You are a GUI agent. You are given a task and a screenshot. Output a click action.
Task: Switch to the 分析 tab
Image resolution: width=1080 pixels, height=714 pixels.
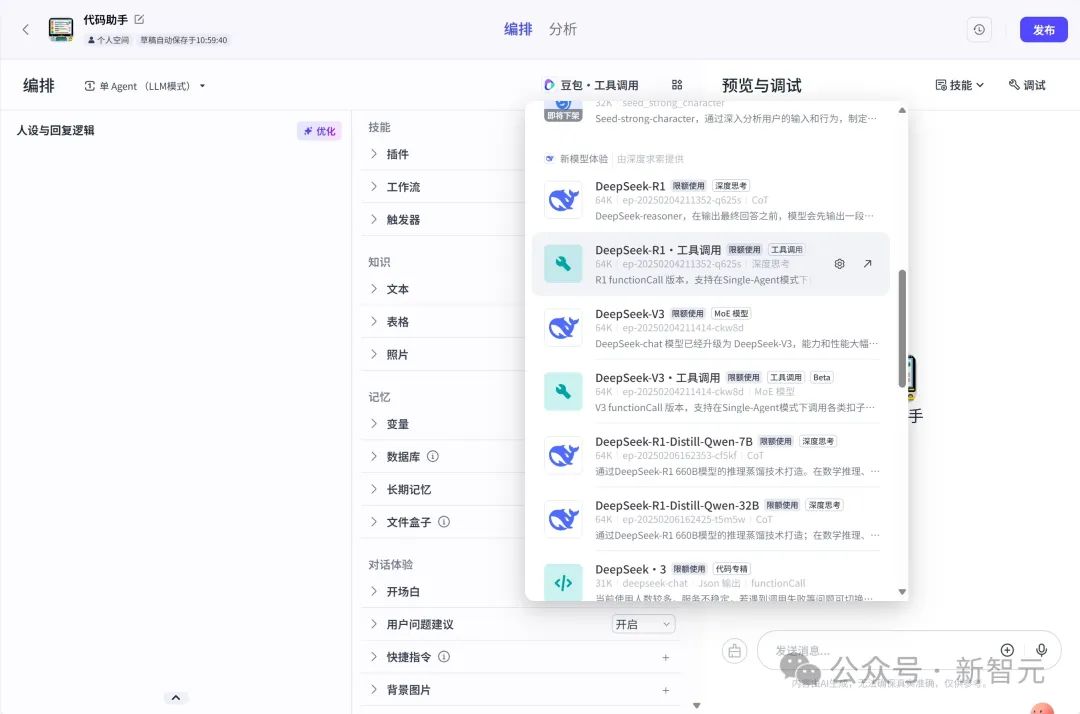tap(563, 29)
